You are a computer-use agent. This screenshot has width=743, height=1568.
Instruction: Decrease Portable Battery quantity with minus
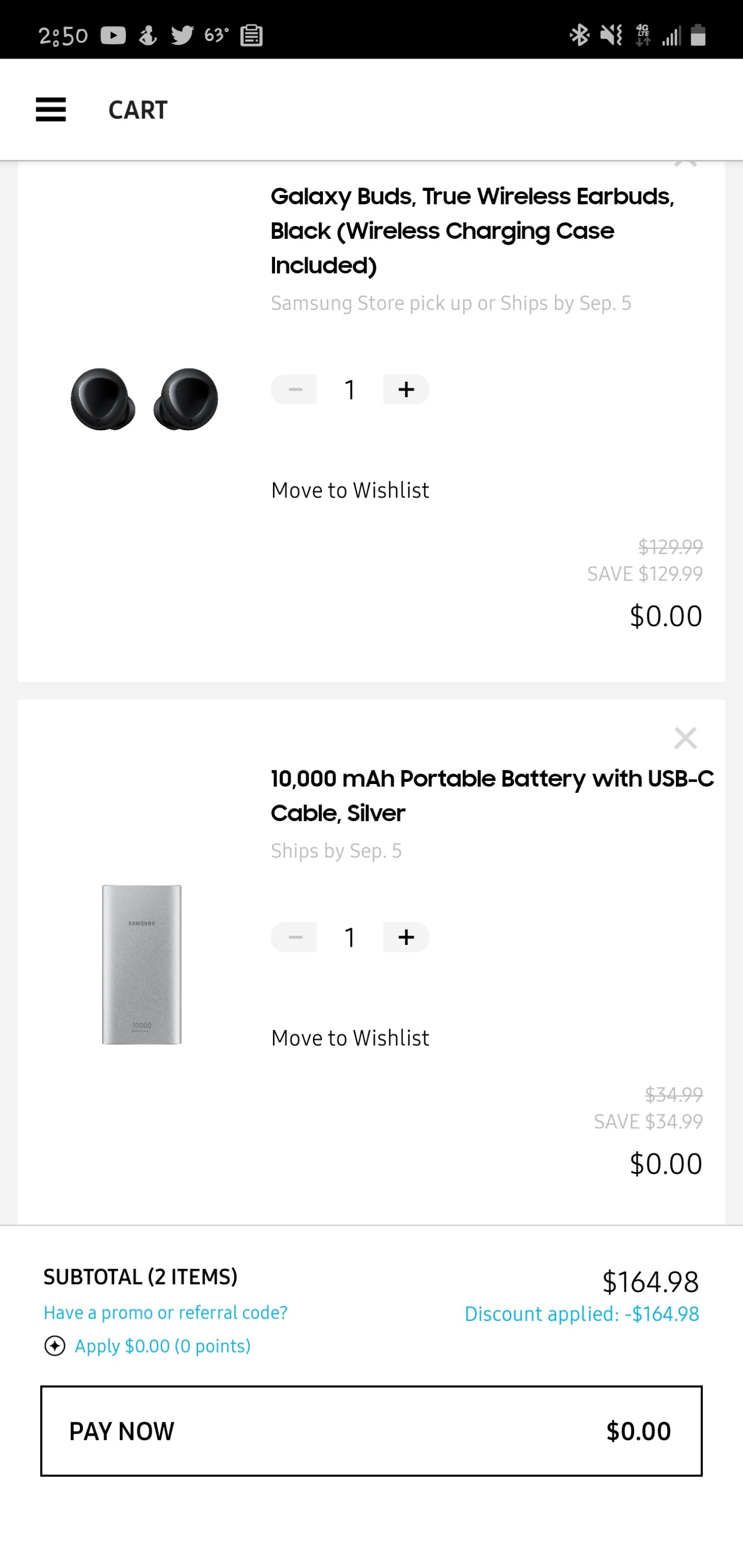[294, 937]
